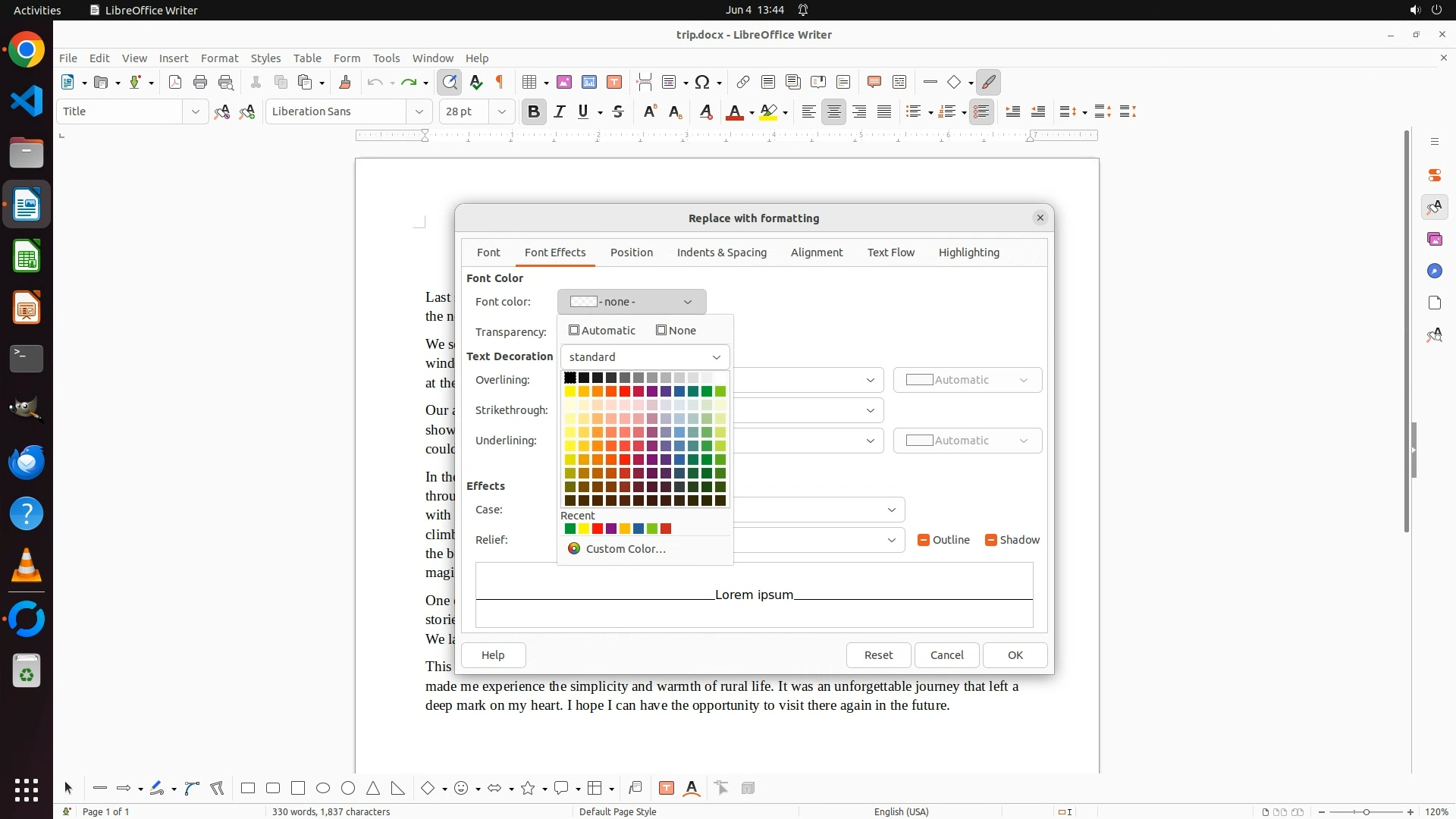
Task: Click the Italic formatting icon
Action: pyautogui.click(x=560, y=111)
